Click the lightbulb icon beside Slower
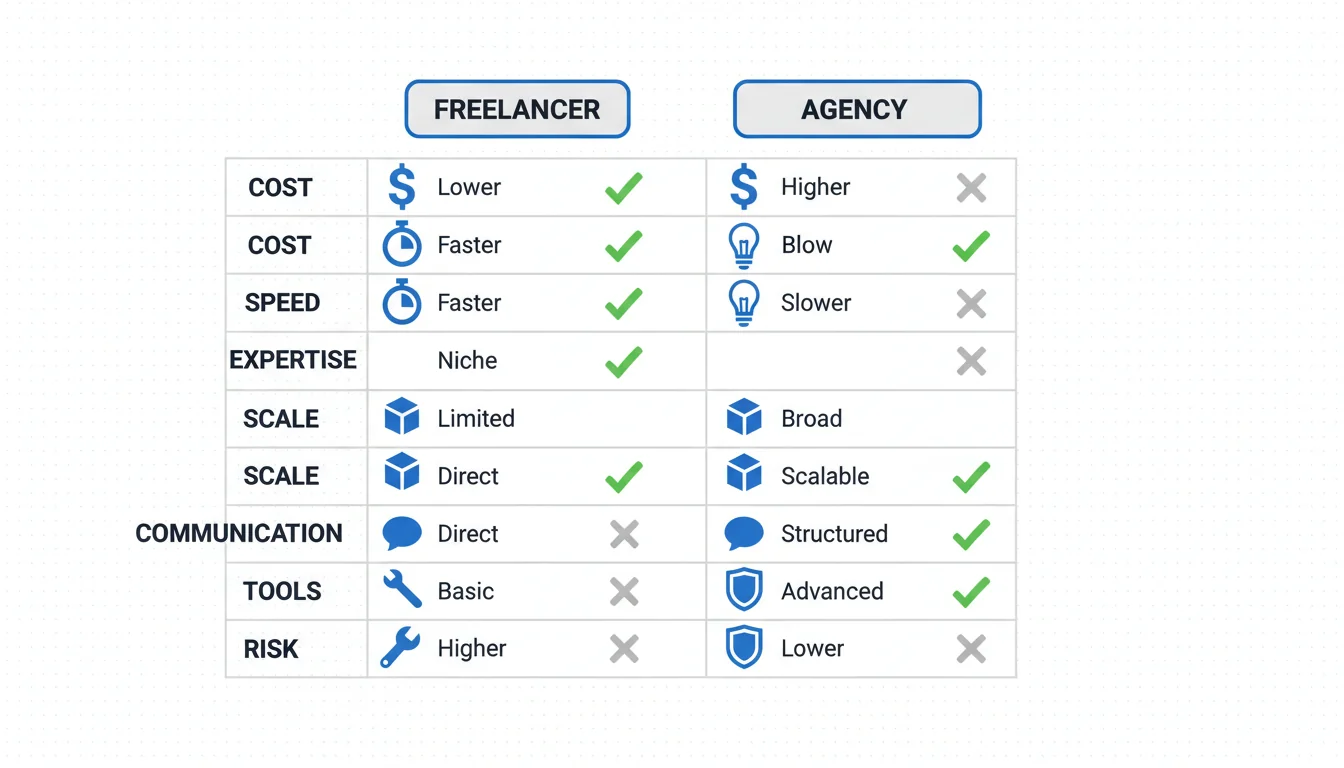This screenshot has height=768, width=1344. tap(743, 303)
